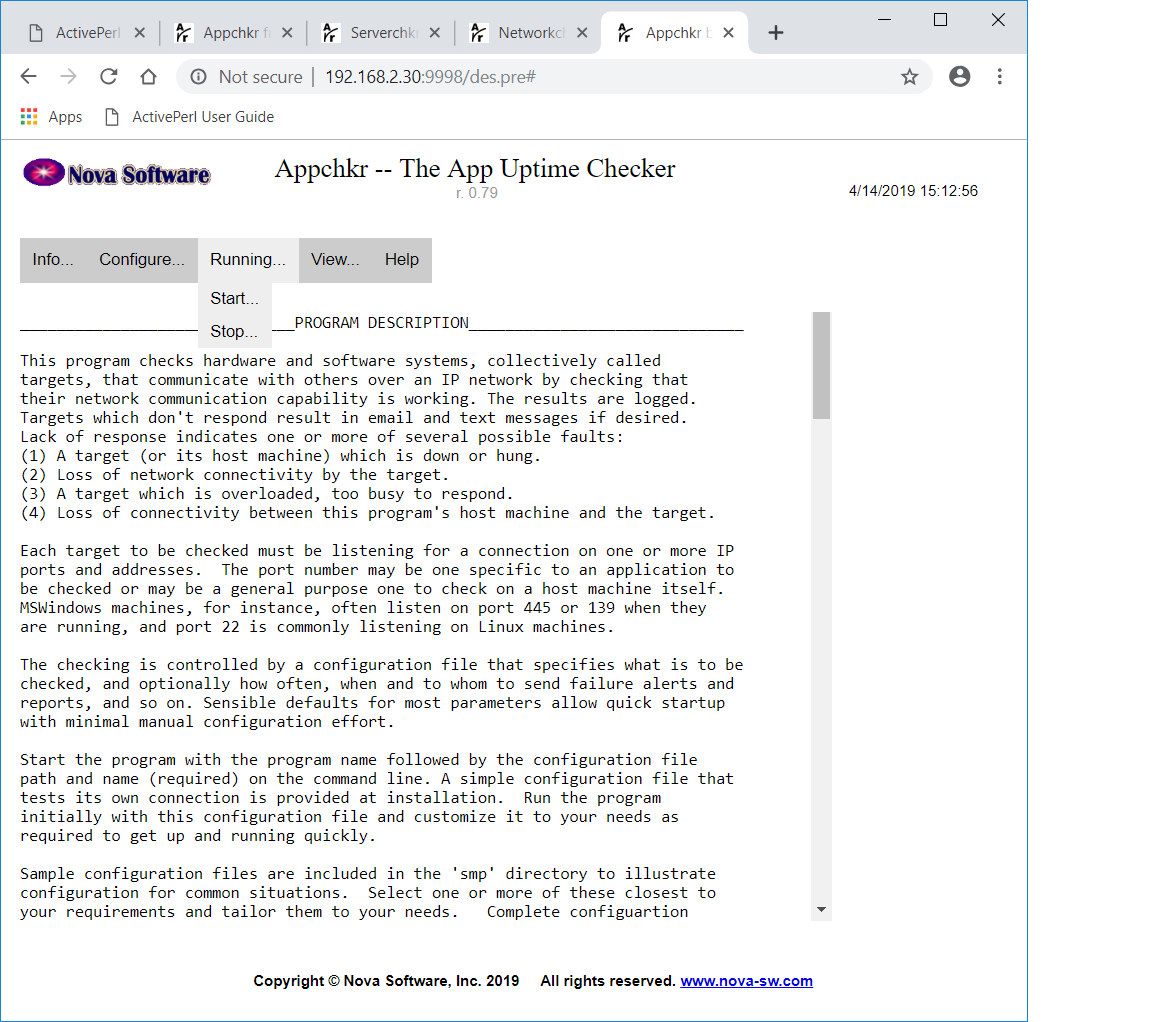The width and height of the screenshot is (1152, 1022).
Task: Close the Networkchkr tab
Action: click(x=582, y=32)
